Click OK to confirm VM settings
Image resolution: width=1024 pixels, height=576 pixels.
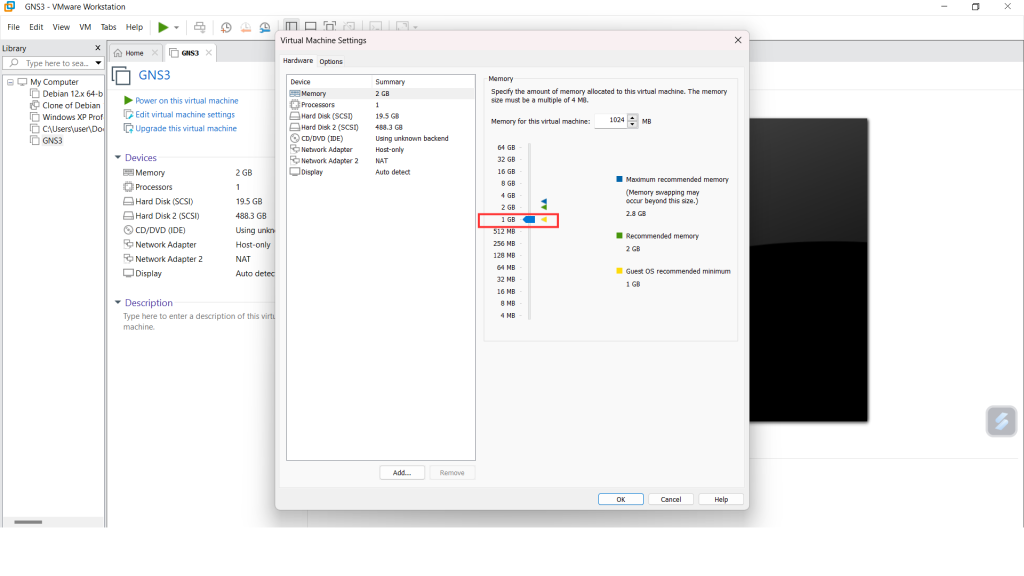(620, 499)
